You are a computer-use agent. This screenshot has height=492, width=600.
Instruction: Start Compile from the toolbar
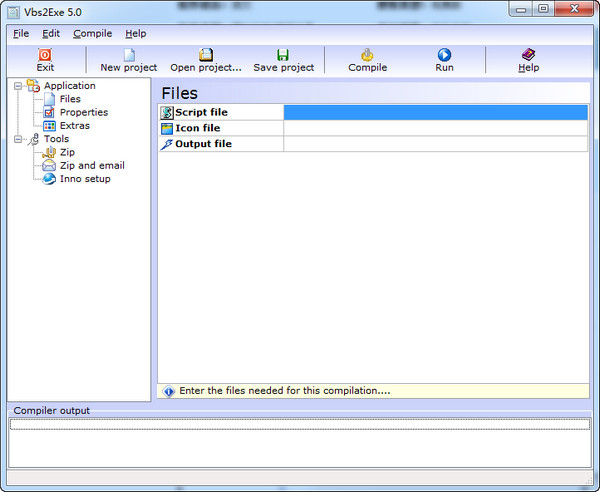367,55
